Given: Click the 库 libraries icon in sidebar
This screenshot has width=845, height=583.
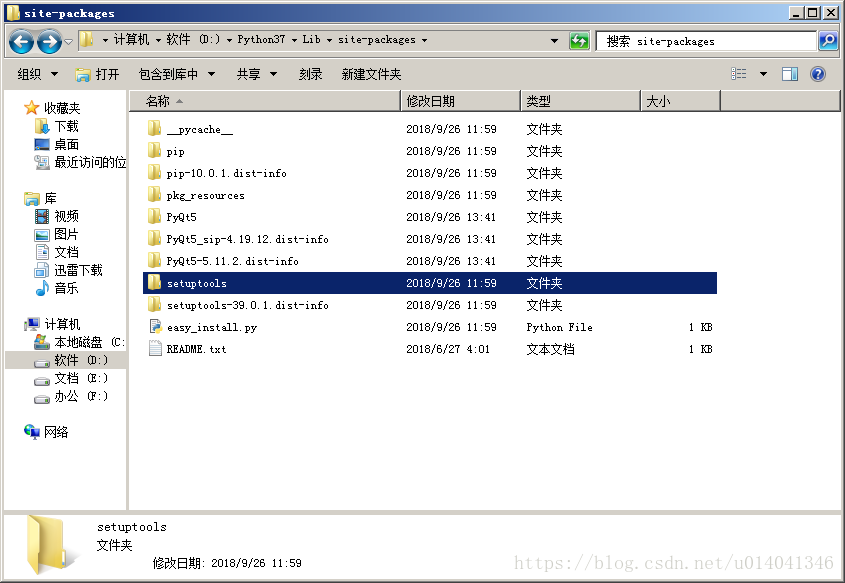Looking at the screenshot, I should point(32,199).
